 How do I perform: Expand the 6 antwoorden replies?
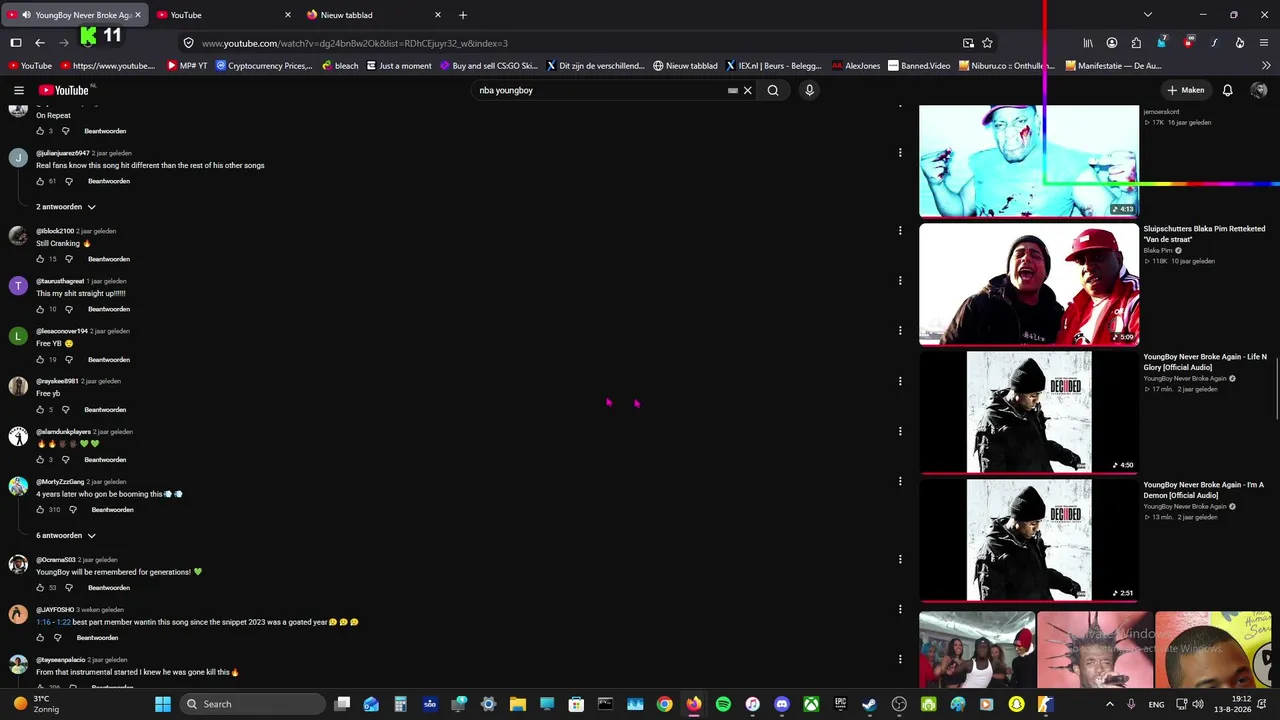coord(66,536)
